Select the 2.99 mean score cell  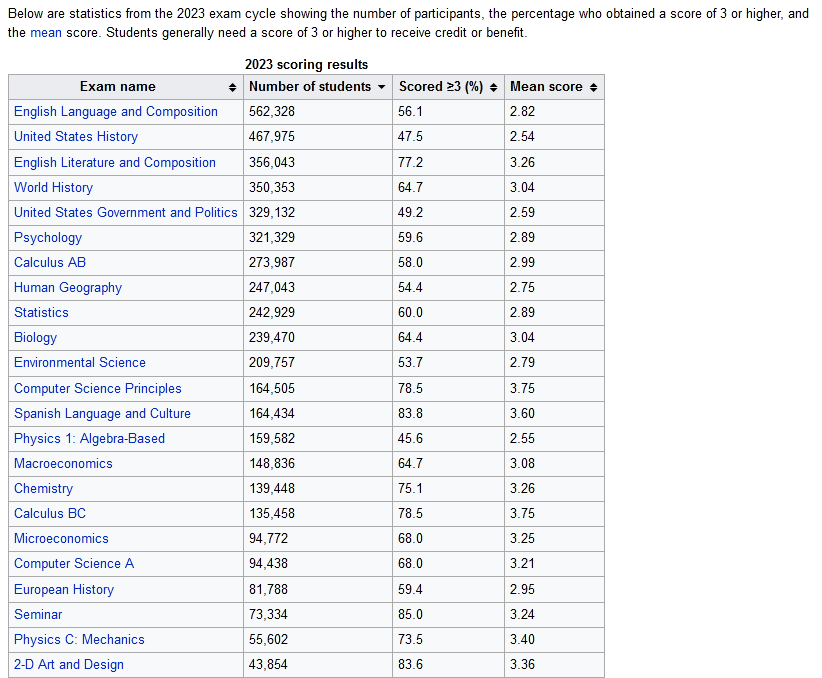click(554, 263)
